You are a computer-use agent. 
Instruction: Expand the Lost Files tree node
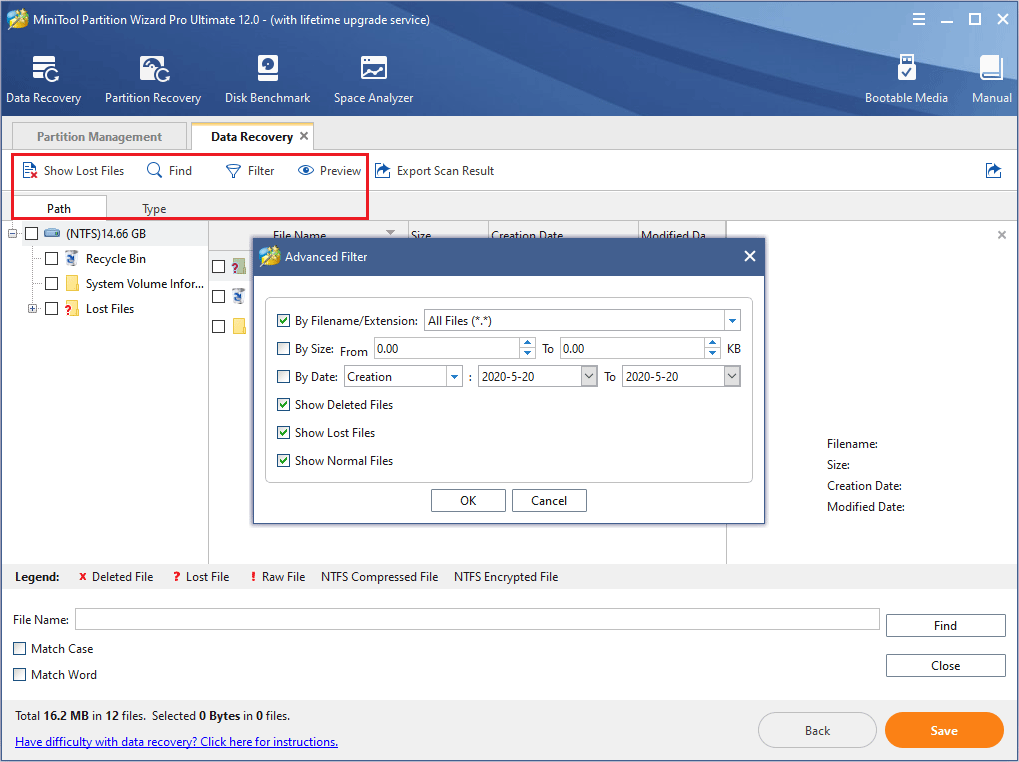tap(32, 309)
